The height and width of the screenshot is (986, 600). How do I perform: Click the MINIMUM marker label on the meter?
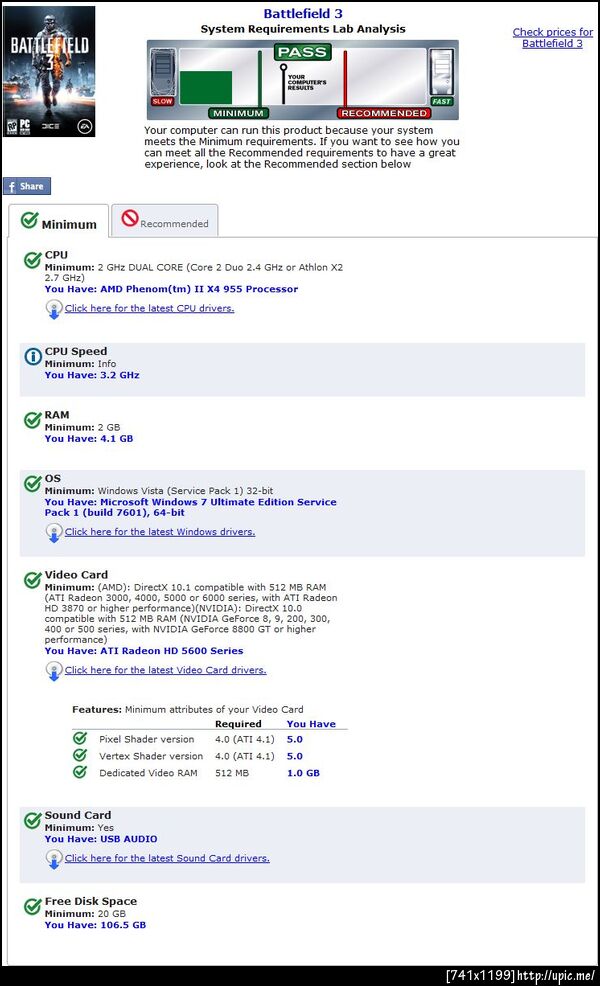click(x=238, y=113)
